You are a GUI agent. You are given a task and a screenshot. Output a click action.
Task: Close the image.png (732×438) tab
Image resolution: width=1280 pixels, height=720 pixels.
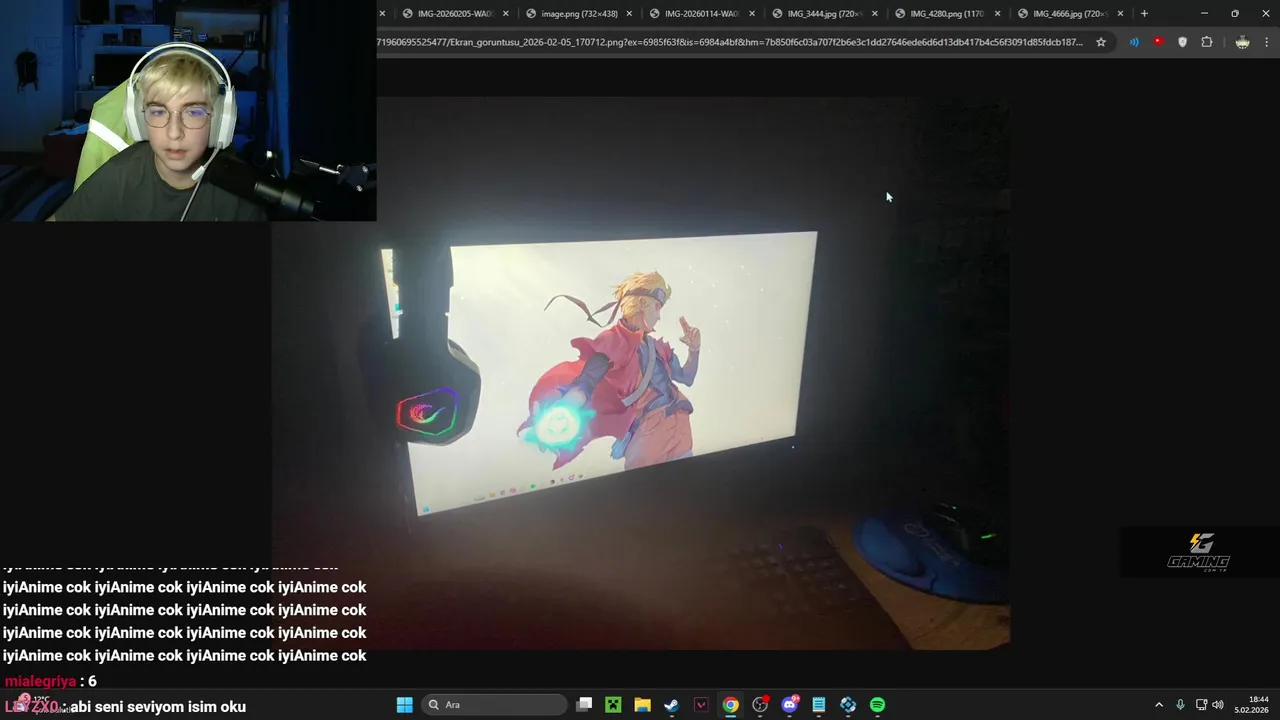(x=629, y=13)
